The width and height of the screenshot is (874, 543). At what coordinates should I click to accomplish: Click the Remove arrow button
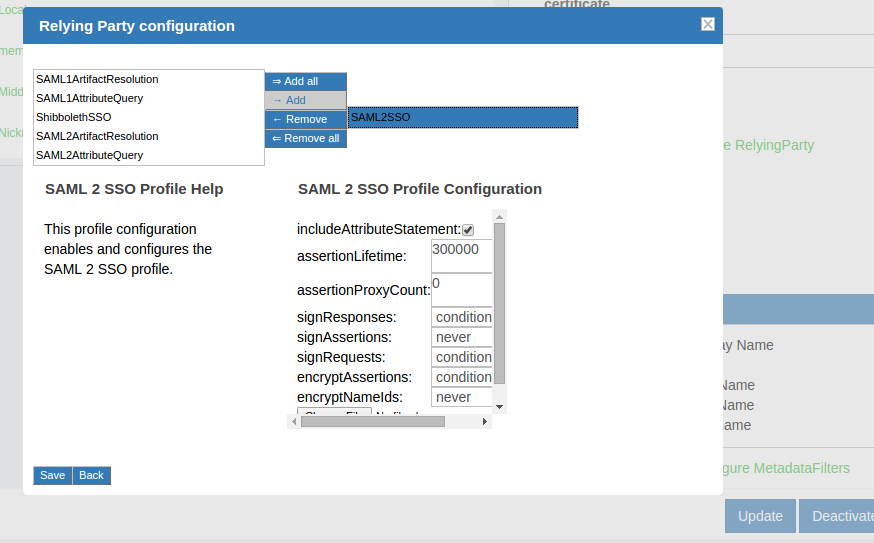tap(305, 119)
